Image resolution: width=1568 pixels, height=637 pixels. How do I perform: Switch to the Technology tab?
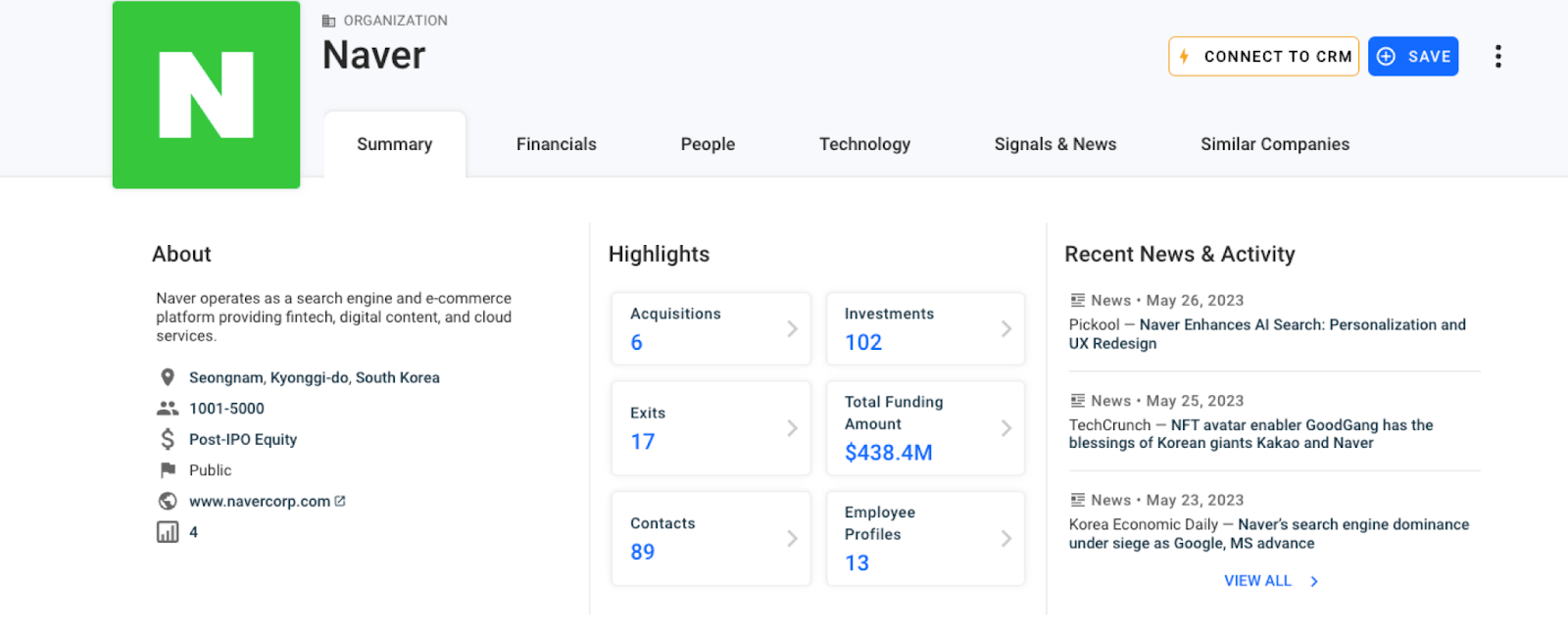[864, 144]
